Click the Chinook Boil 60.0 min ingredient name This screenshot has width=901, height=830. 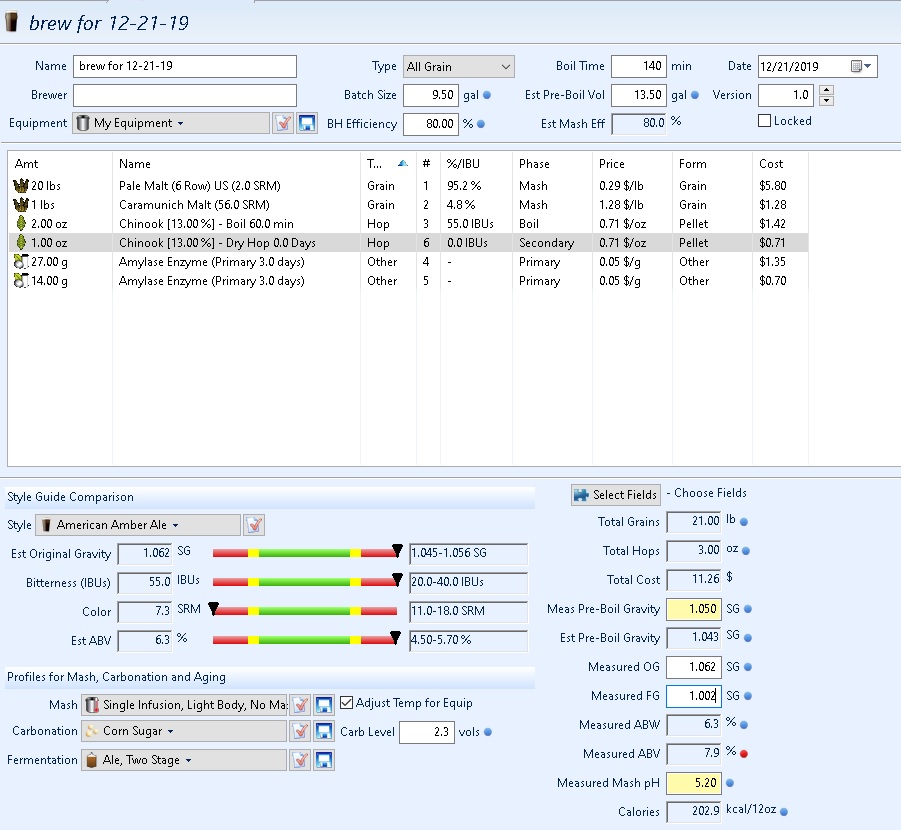pyautogui.click(x=206, y=224)
